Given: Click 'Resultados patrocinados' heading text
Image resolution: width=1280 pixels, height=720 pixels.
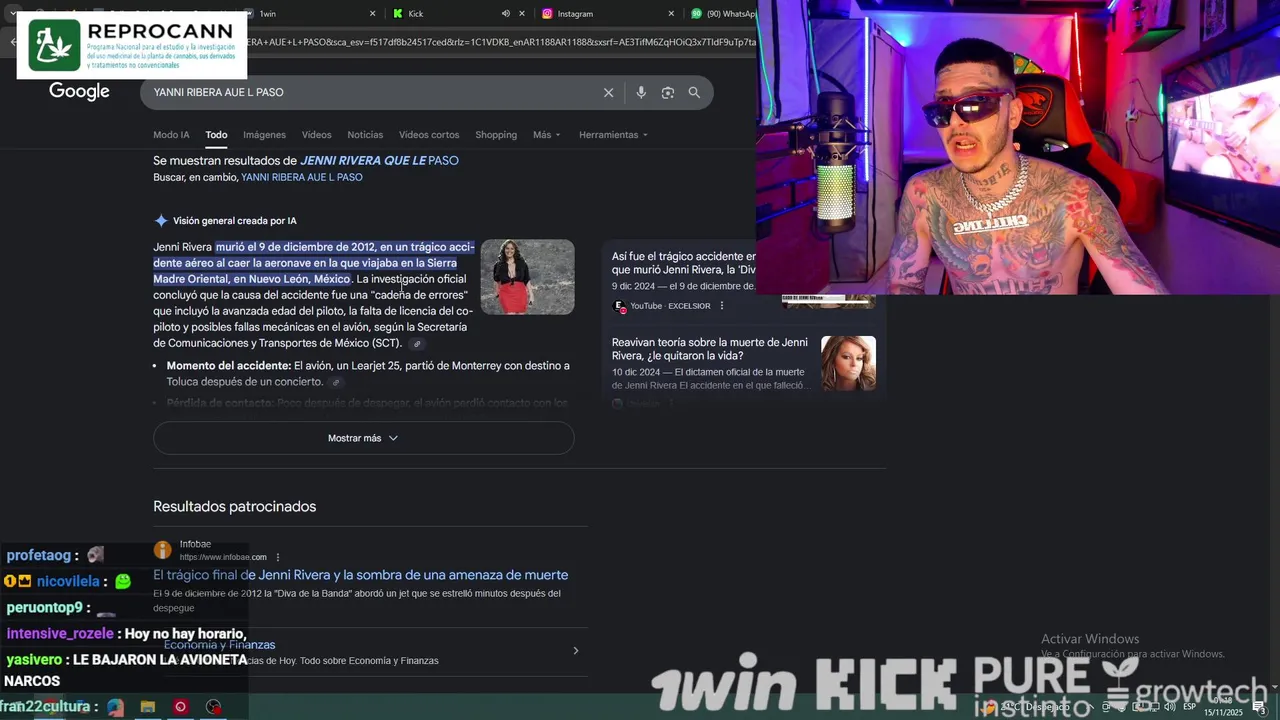Looking at the screenshot, I should coord(234,507).
